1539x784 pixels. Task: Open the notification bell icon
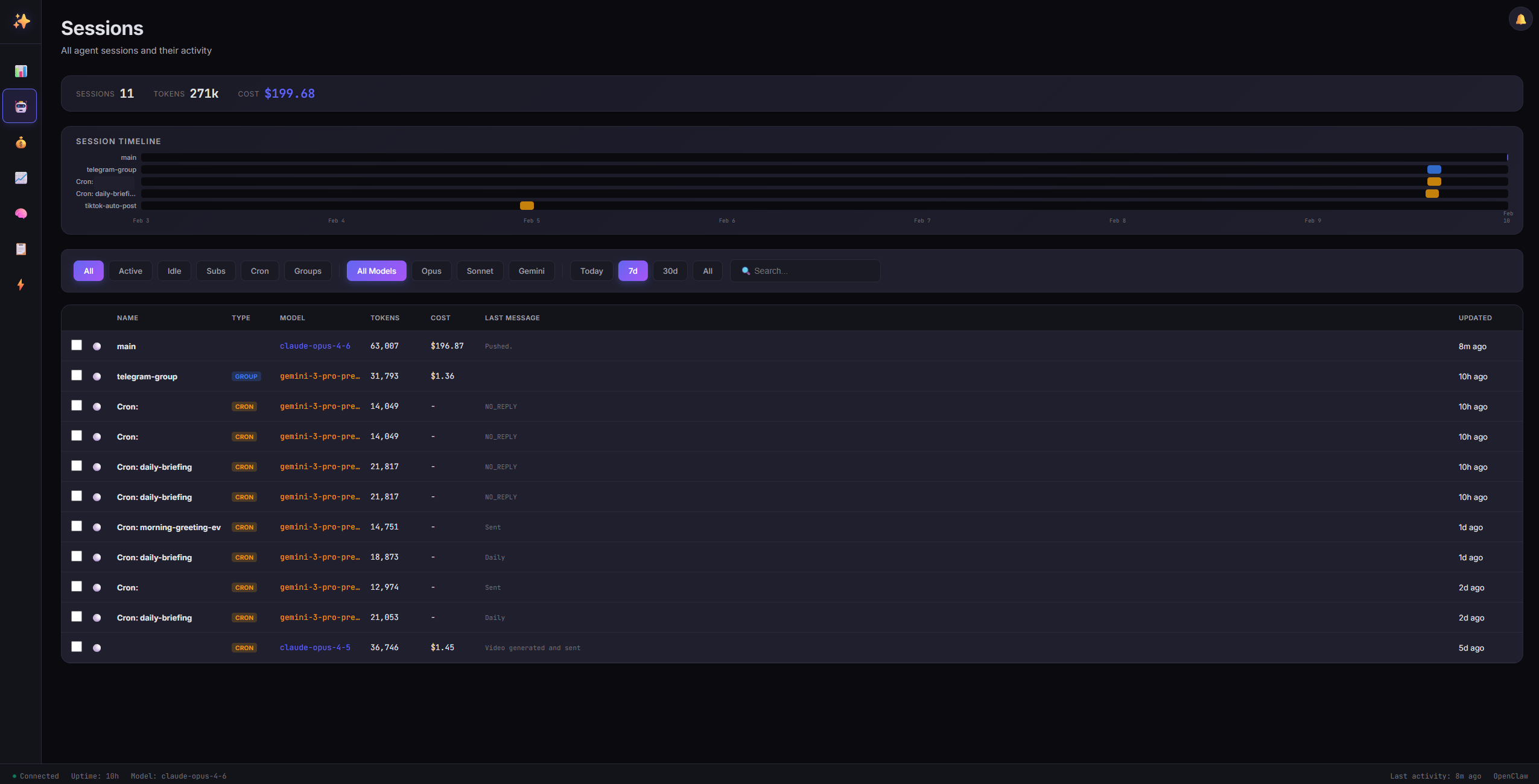[x=1520, y=19]
